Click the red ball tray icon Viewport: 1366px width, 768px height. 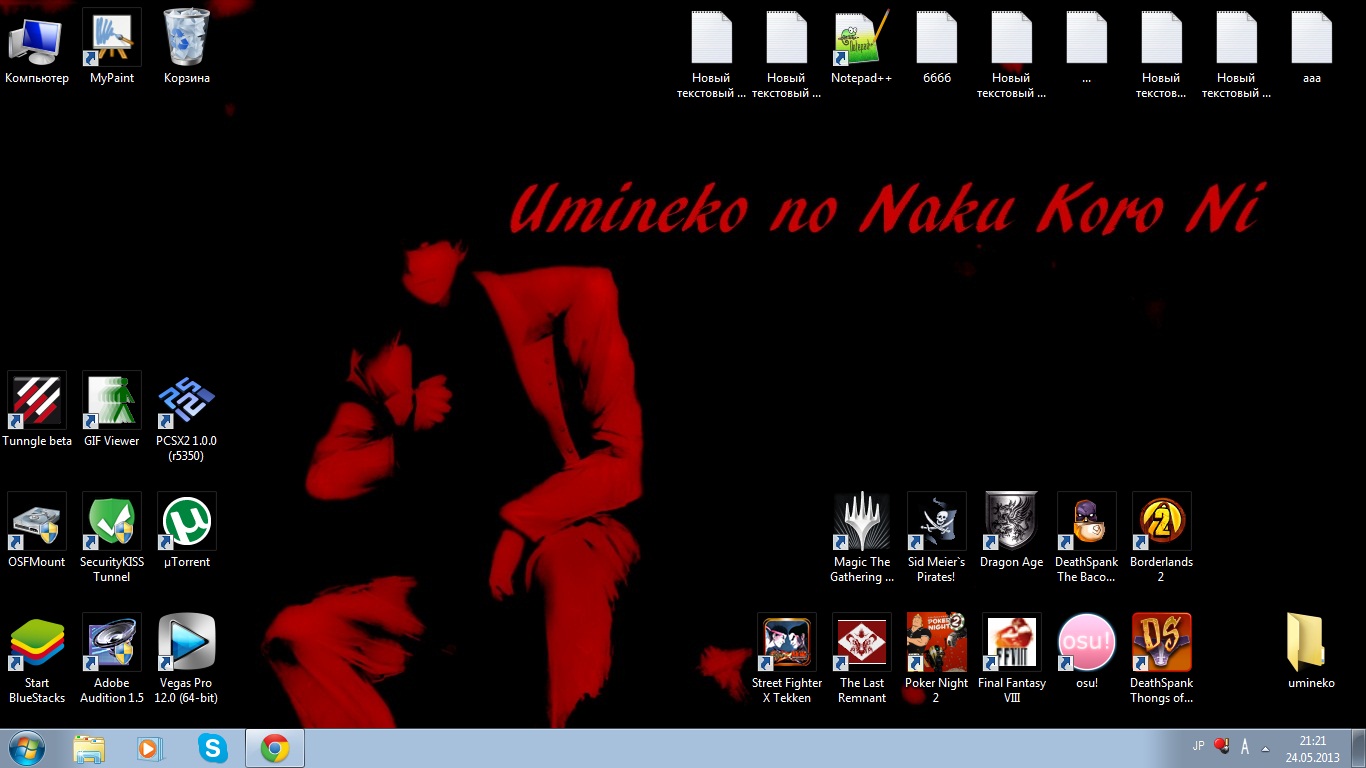[x=1221, y=746]
